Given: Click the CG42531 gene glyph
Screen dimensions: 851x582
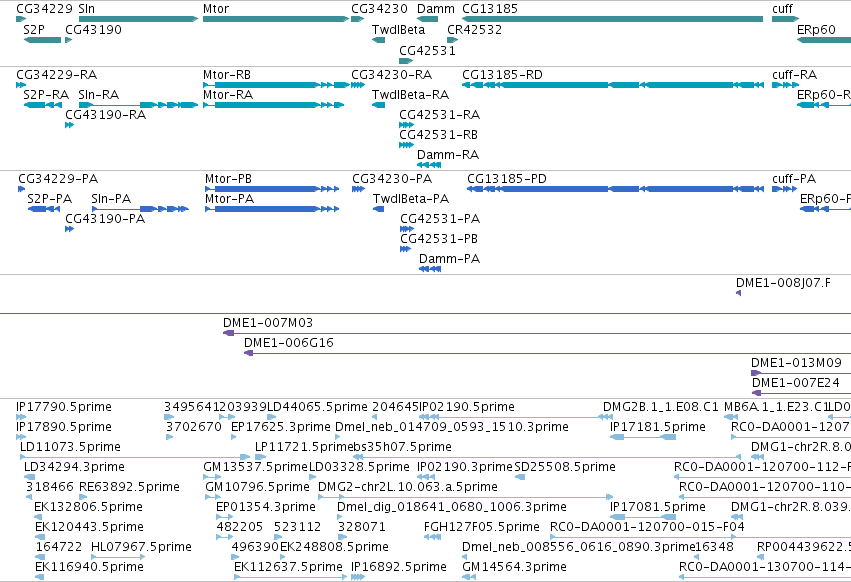Looking at the screenshot, I should pyautogui.click(x=406, y=61).
